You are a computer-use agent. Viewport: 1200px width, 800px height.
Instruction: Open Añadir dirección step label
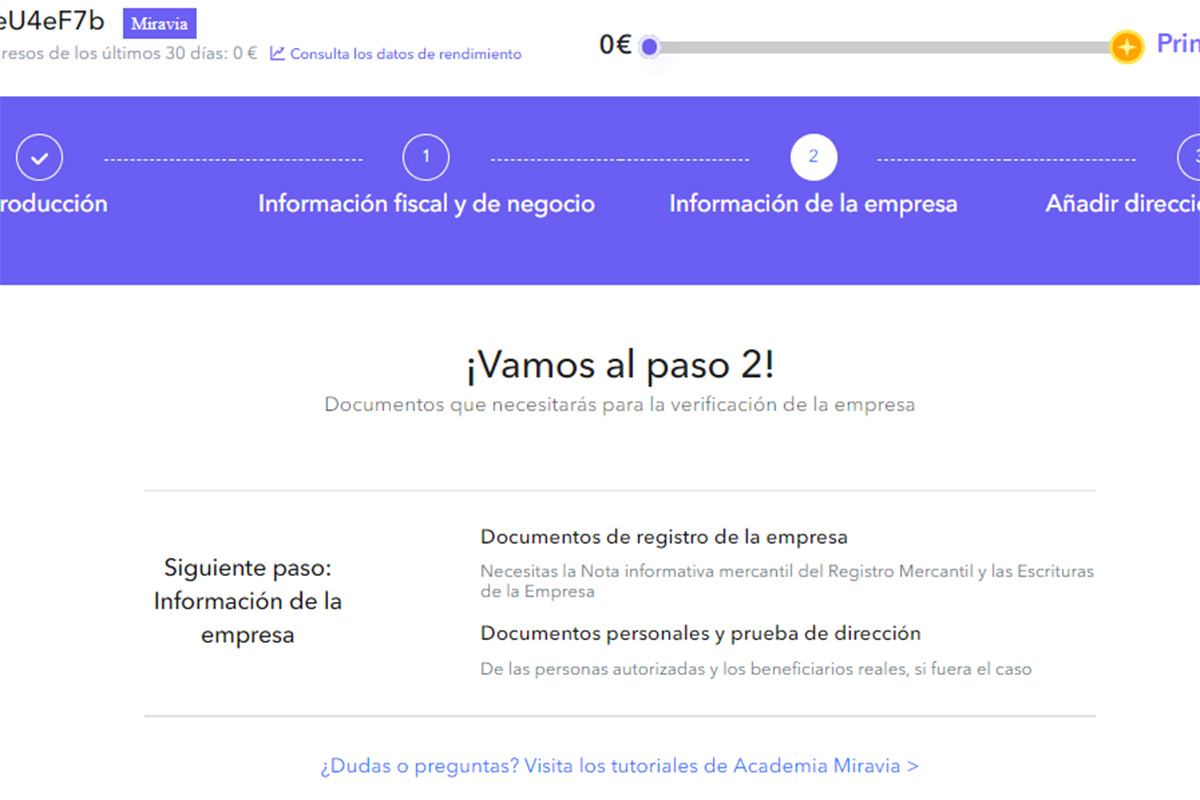(1122, 204)
